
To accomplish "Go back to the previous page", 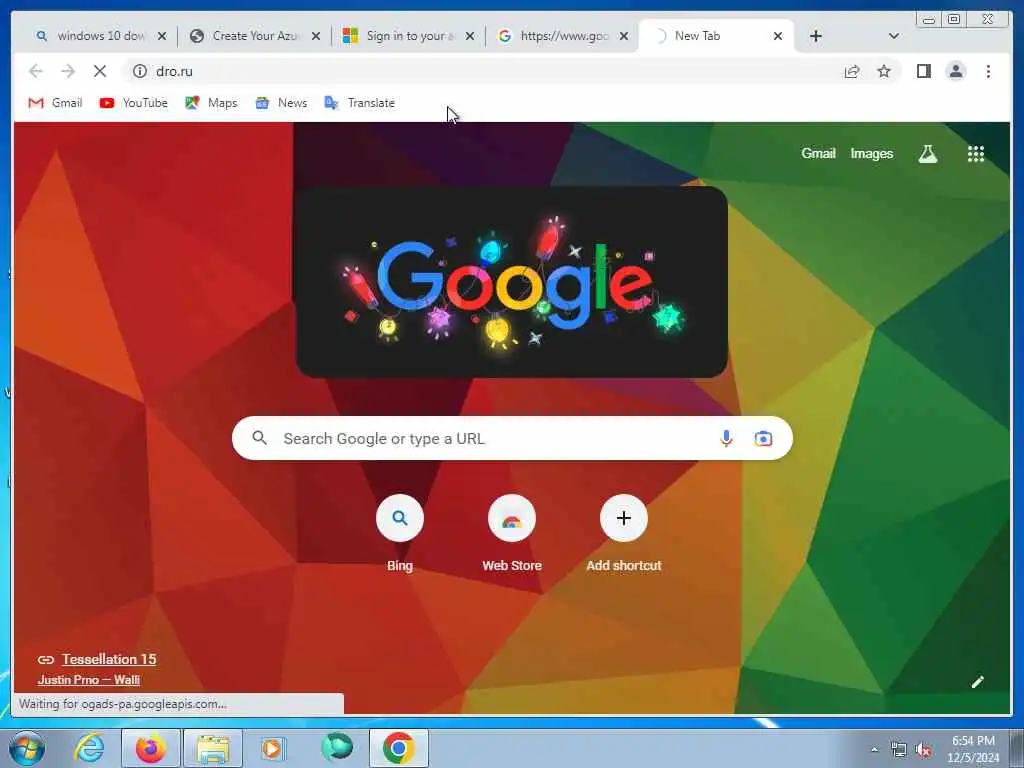I will 36,71.
